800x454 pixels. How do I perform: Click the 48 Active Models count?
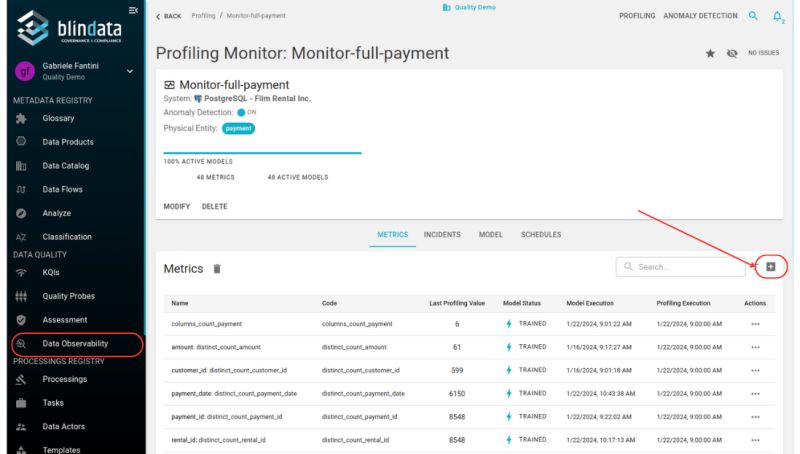tap(297, 178)
